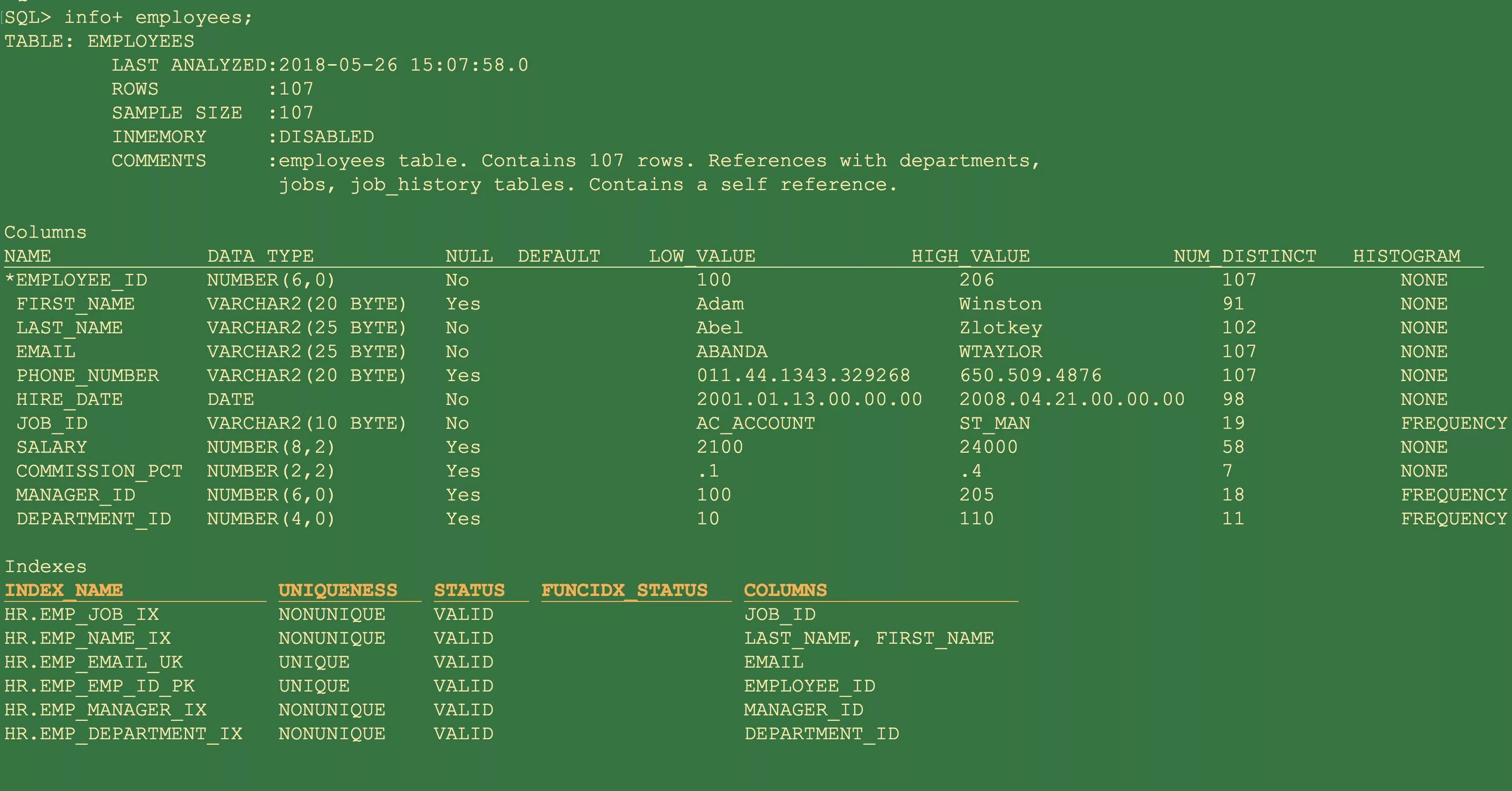
Task: Click the LAST ANALYZED timestamp
Action: (x=403, y=65)
